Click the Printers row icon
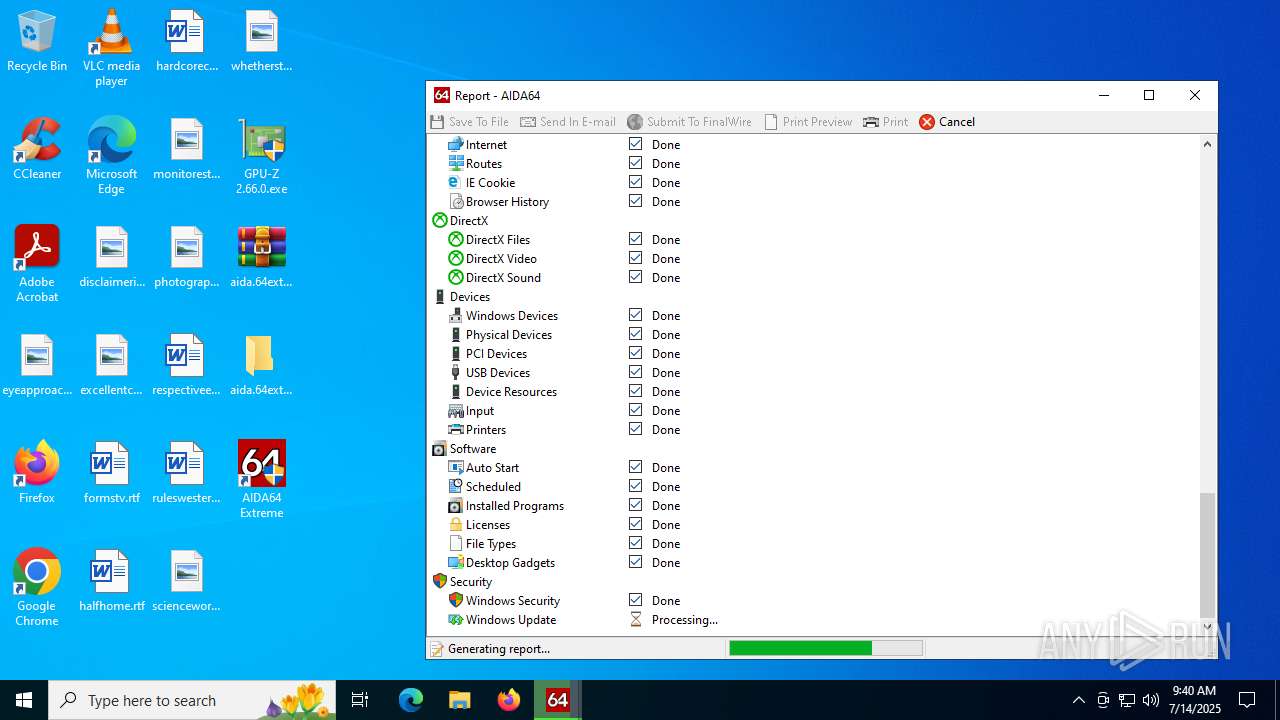This screenshot has height=720, width=1280. pyautogui.click(x=456, y=430)
